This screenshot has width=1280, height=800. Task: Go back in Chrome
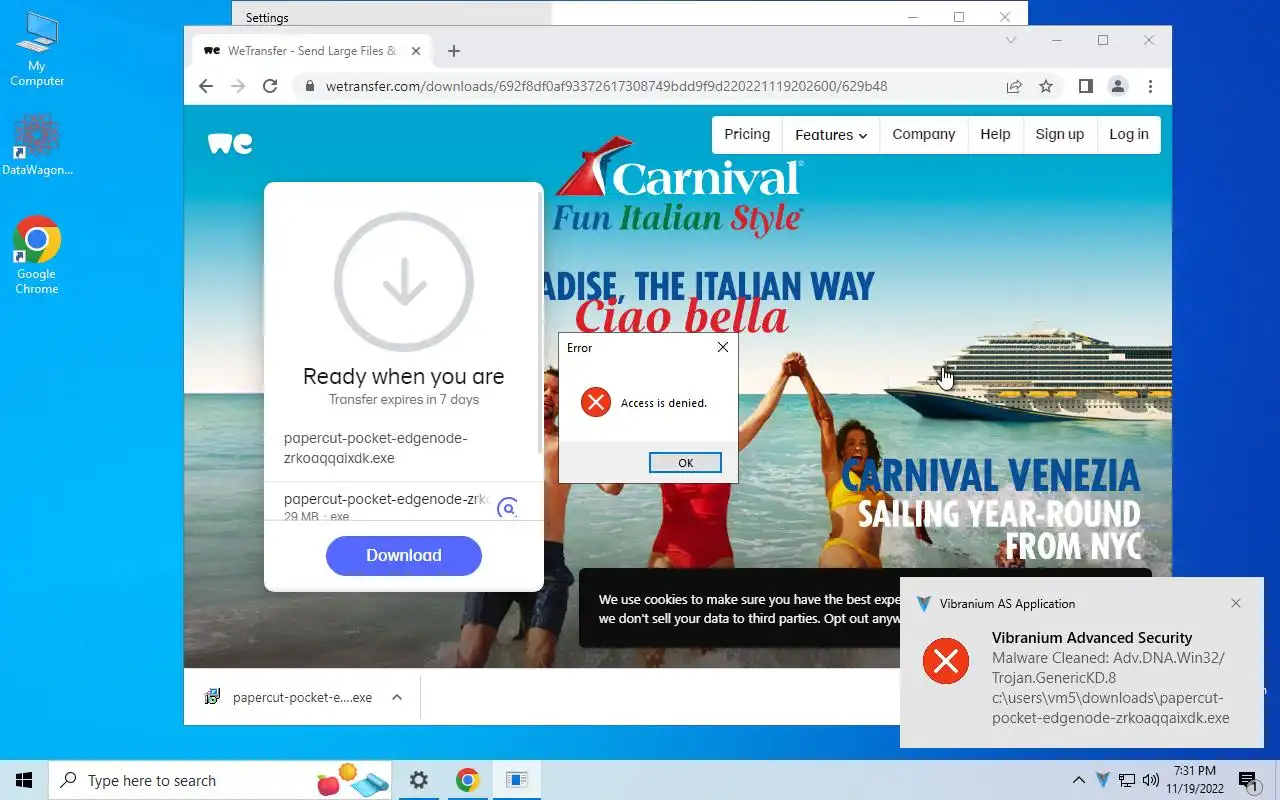point(206,86)
